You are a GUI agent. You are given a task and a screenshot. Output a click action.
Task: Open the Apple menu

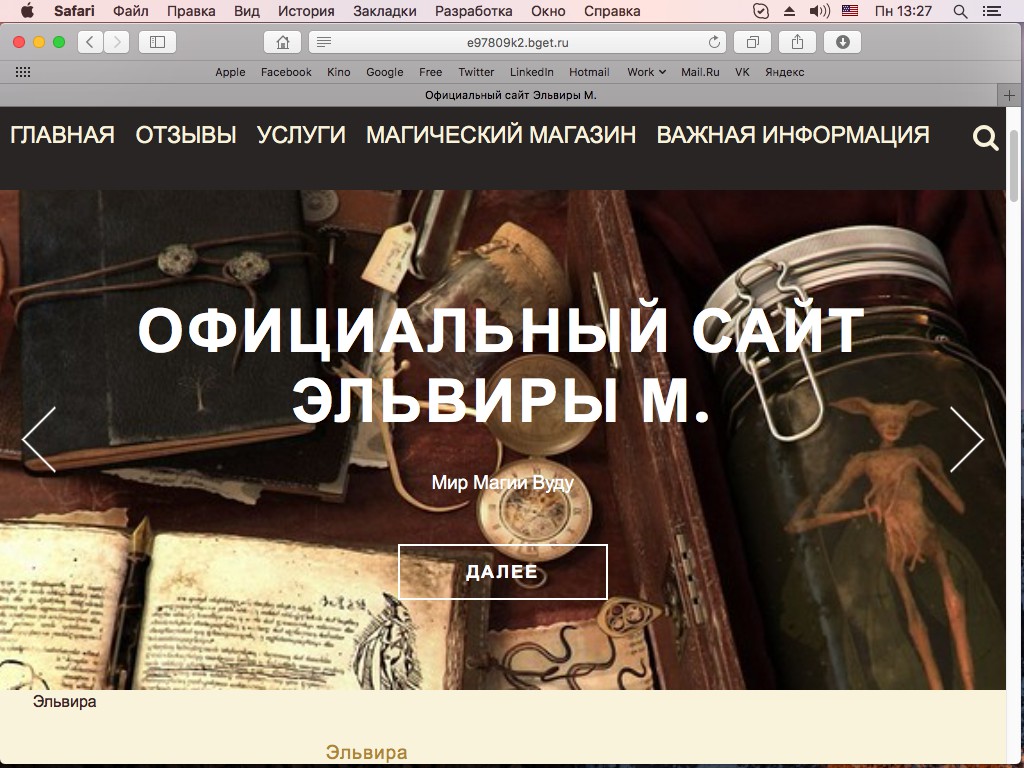27,11
